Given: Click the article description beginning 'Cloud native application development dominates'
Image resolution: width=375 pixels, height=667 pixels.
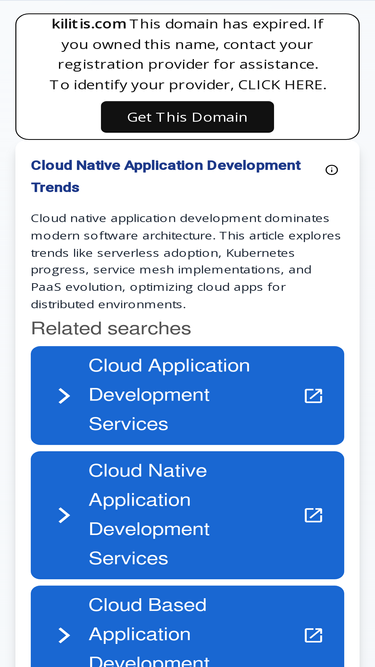Looking at the screenshot, I should 186,261.
